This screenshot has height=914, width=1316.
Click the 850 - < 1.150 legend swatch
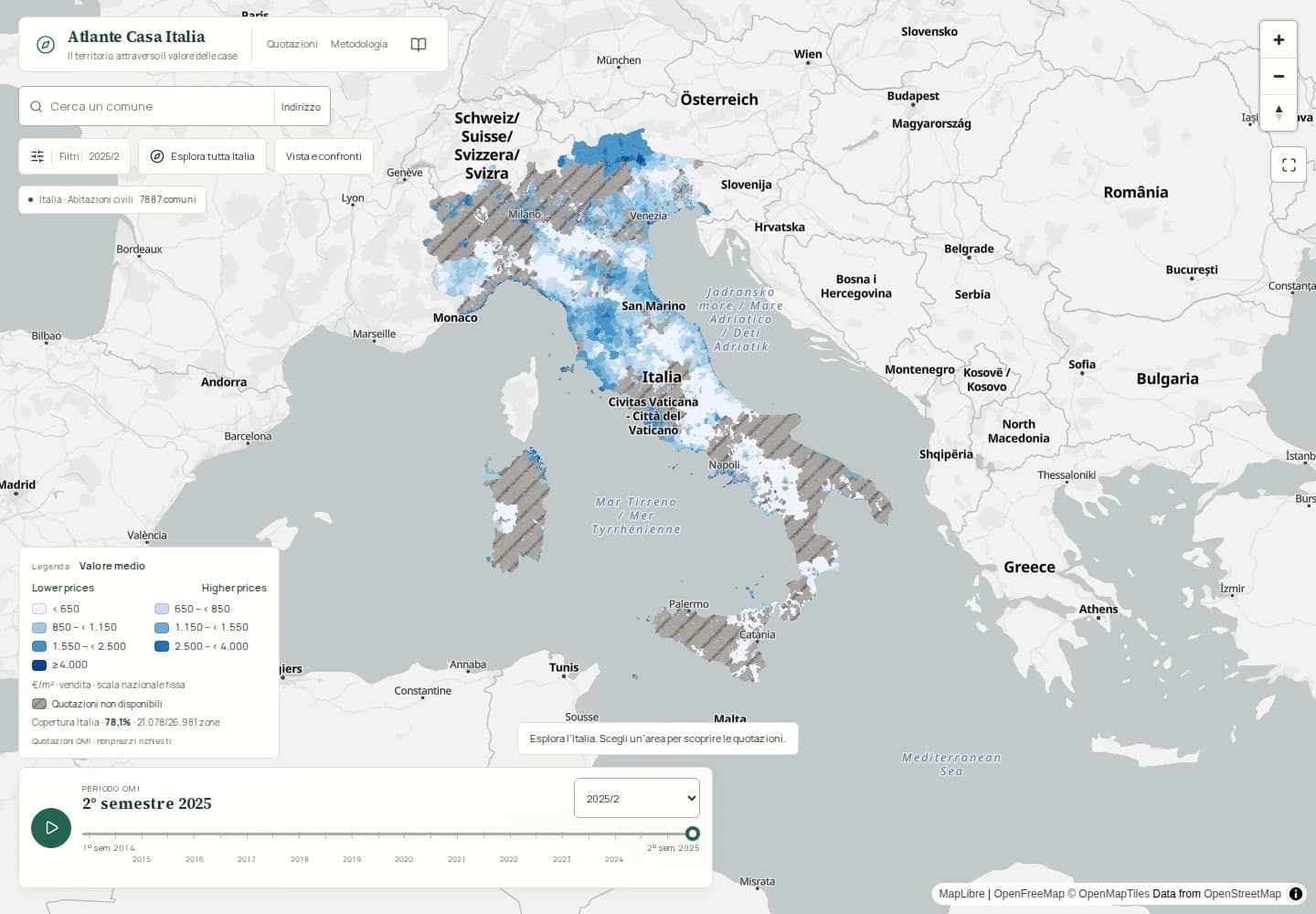point(39,628)
